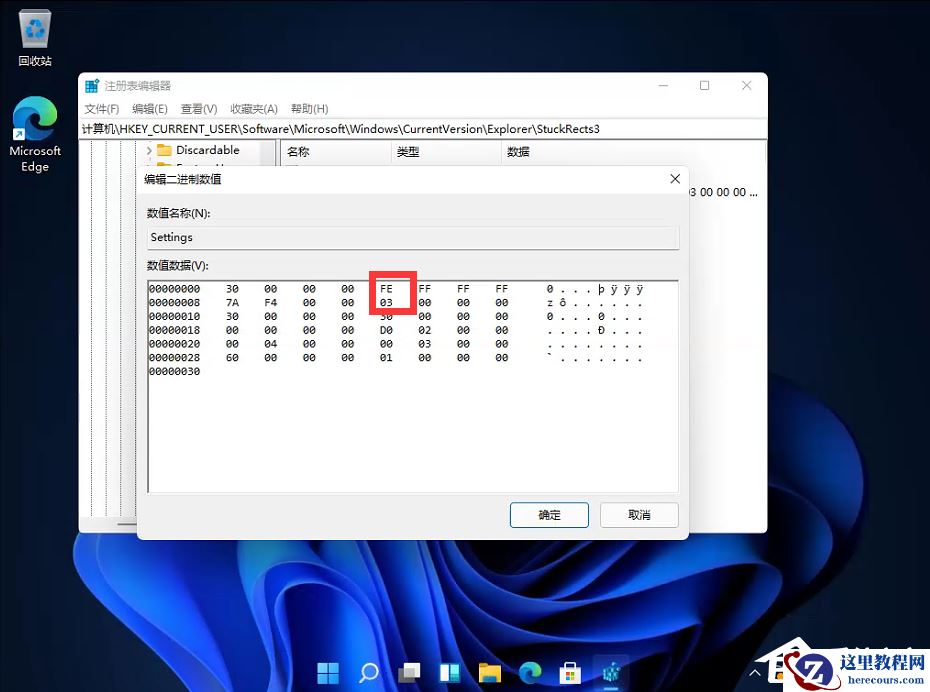
Task: Show hidden taskbar icons via the chevron
Action: (753, 673)
